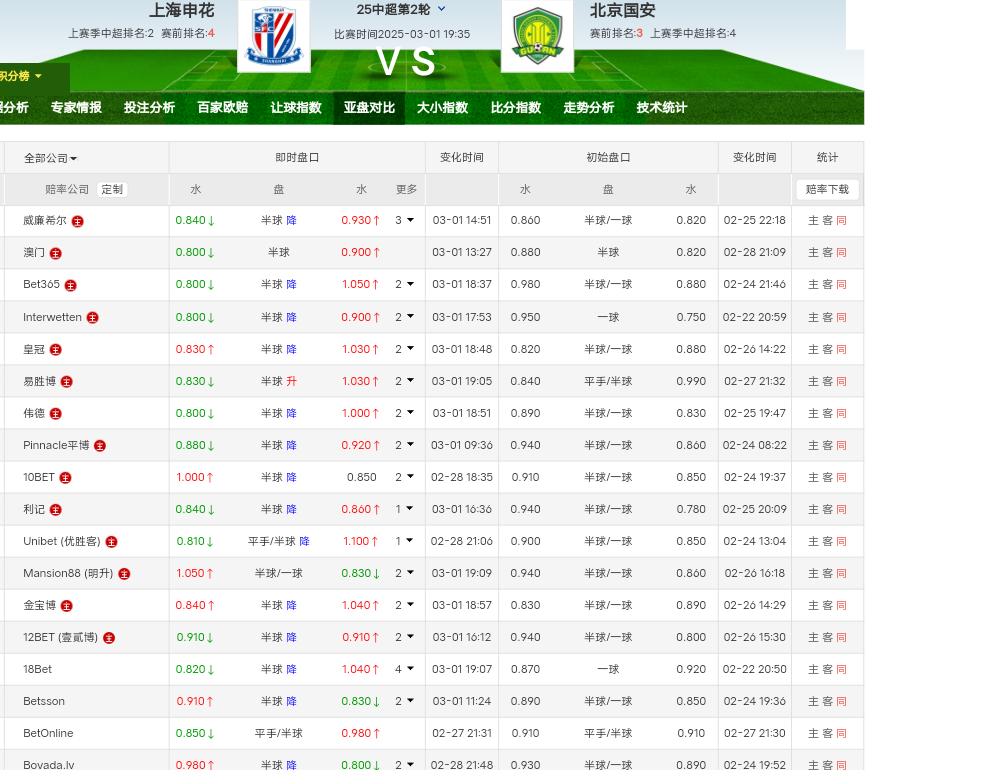This screenshot has height=770, width=999.
Task: Open the 走势分析 tab
Action: click(x=589, y=108)
